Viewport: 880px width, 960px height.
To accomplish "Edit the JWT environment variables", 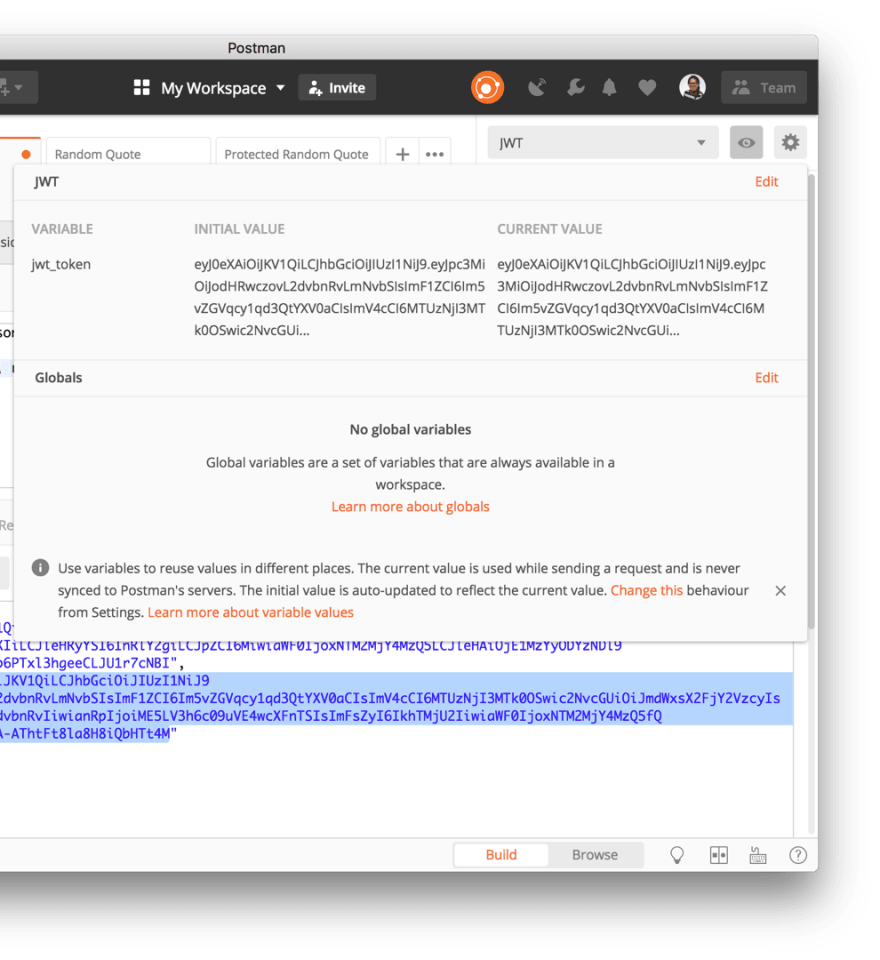I will 766,181.
